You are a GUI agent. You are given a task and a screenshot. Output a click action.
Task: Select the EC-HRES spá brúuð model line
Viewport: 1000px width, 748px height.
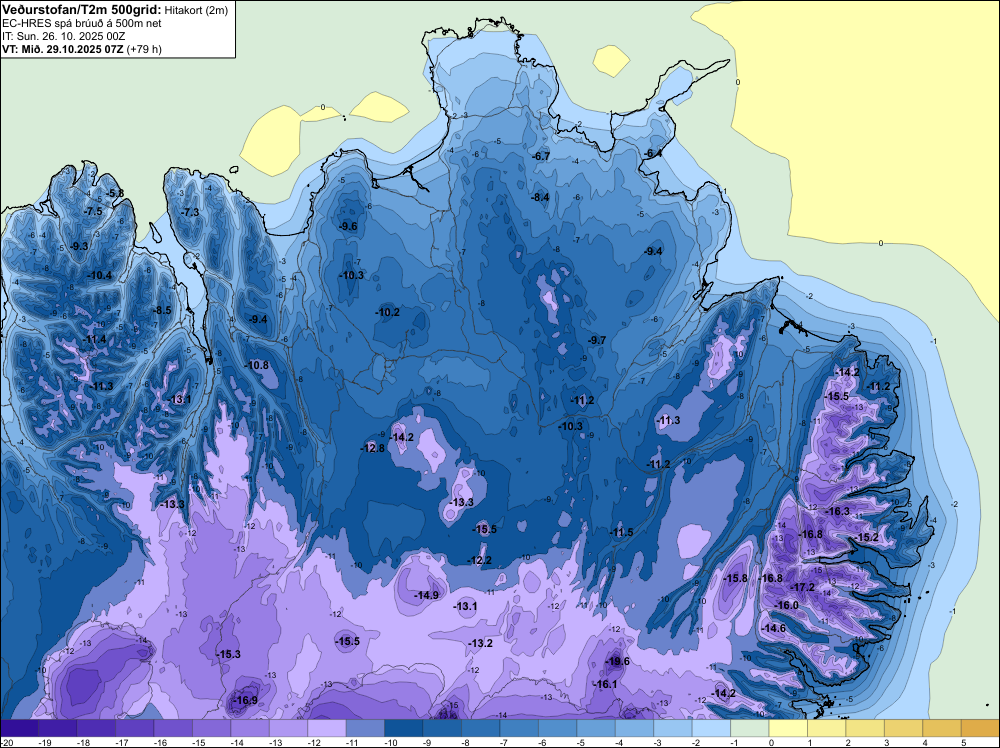pyautogui.click(x=82, y=23)
